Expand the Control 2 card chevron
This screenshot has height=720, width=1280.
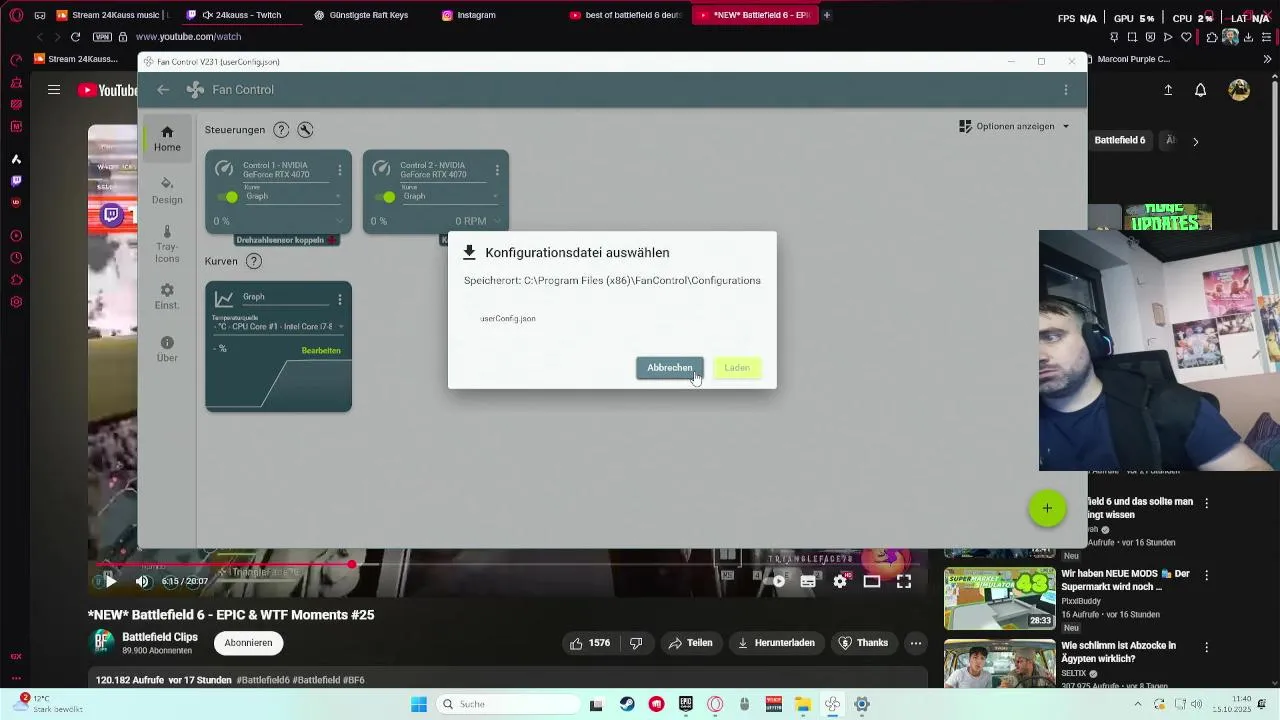pos(497,222)
